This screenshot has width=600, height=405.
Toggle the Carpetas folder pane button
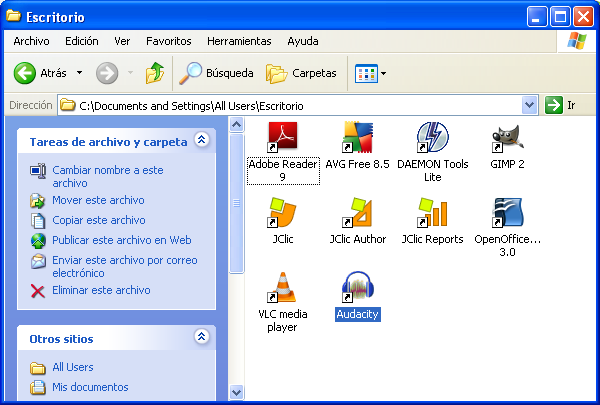(301, 73)
